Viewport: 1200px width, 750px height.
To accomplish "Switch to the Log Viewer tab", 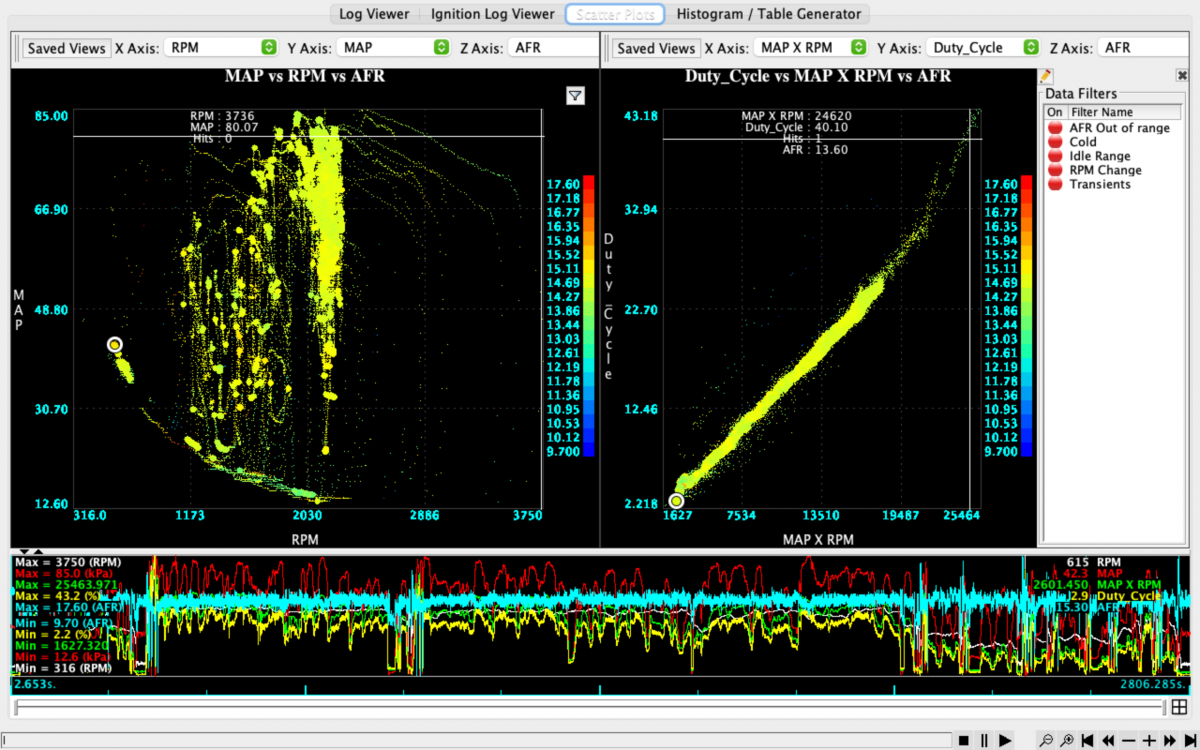I will point(374,14).
